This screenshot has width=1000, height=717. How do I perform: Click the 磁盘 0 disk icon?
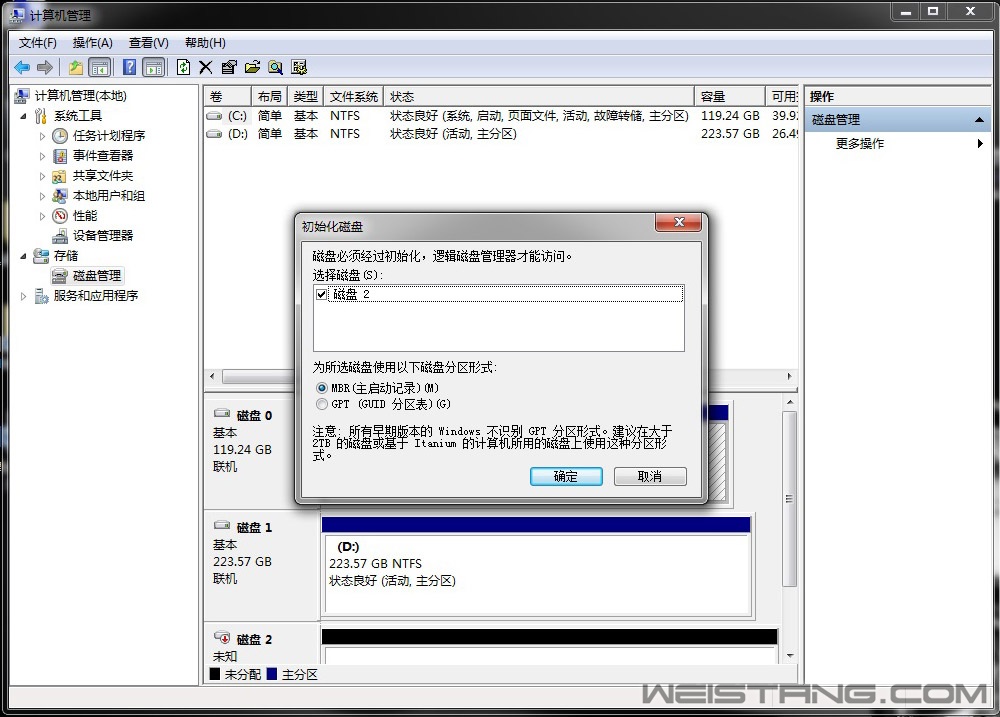pyautogui.click(x=221, y=413)
